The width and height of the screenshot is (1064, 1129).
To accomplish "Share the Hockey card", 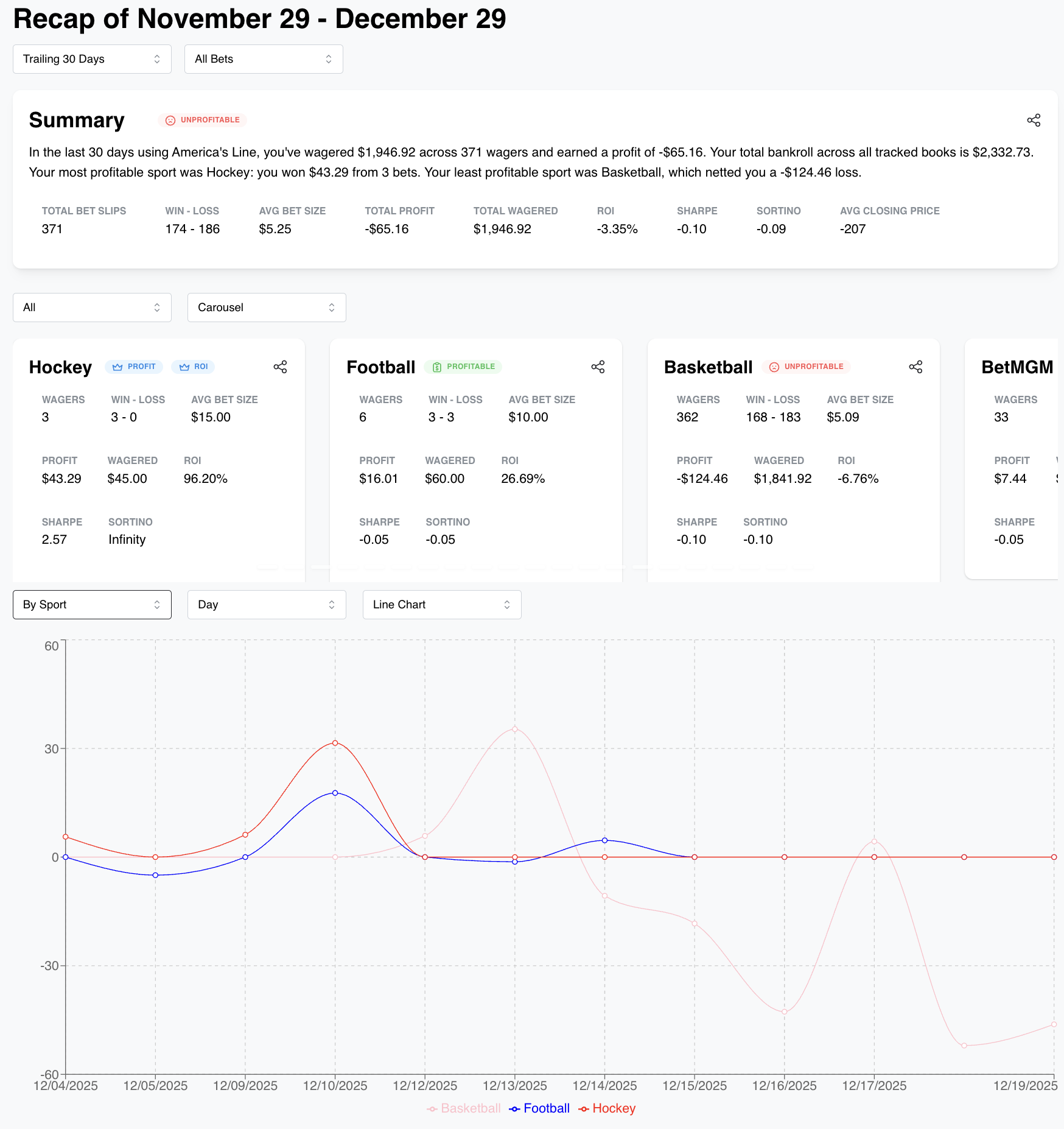I will click(281, 367).
